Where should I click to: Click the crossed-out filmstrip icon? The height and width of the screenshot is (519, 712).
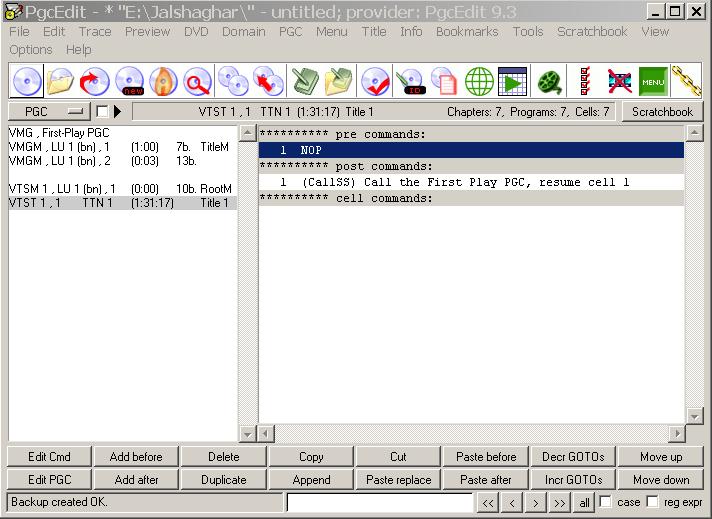point(620,82)
